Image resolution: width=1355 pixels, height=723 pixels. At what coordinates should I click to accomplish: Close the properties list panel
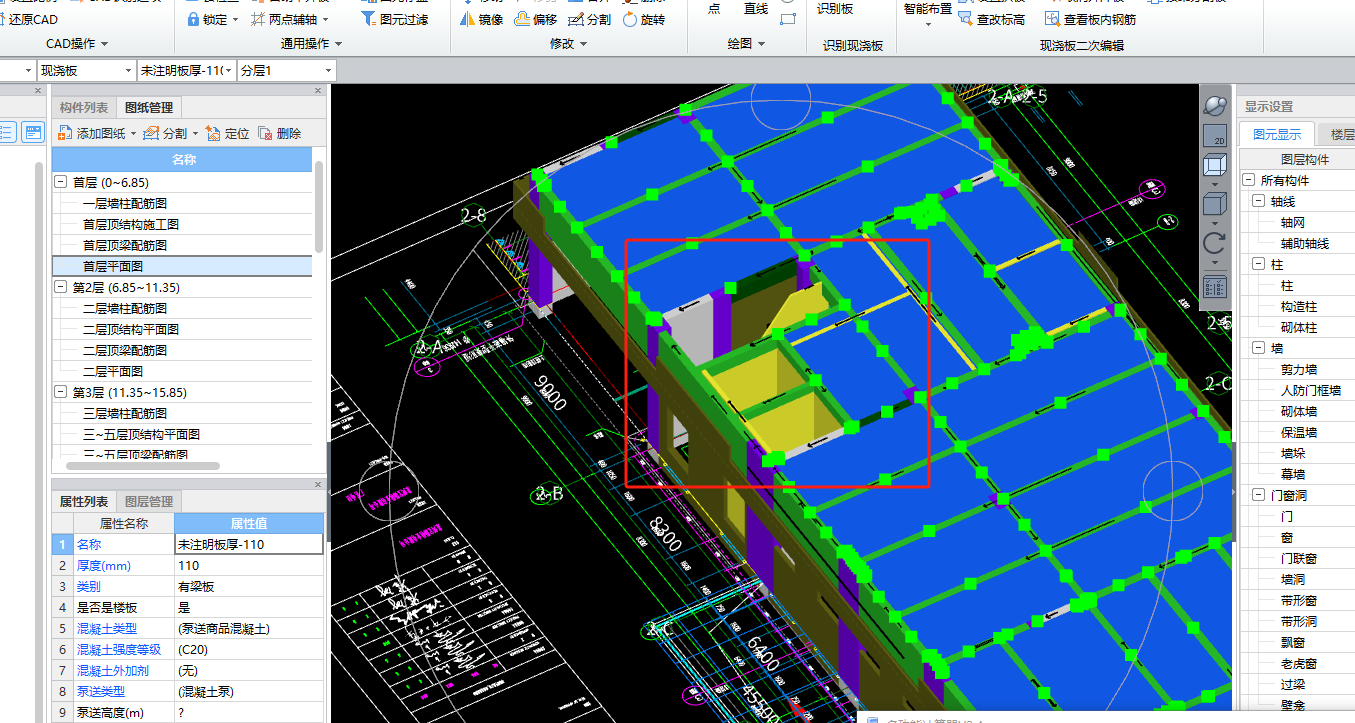click(x=320, y=485)
